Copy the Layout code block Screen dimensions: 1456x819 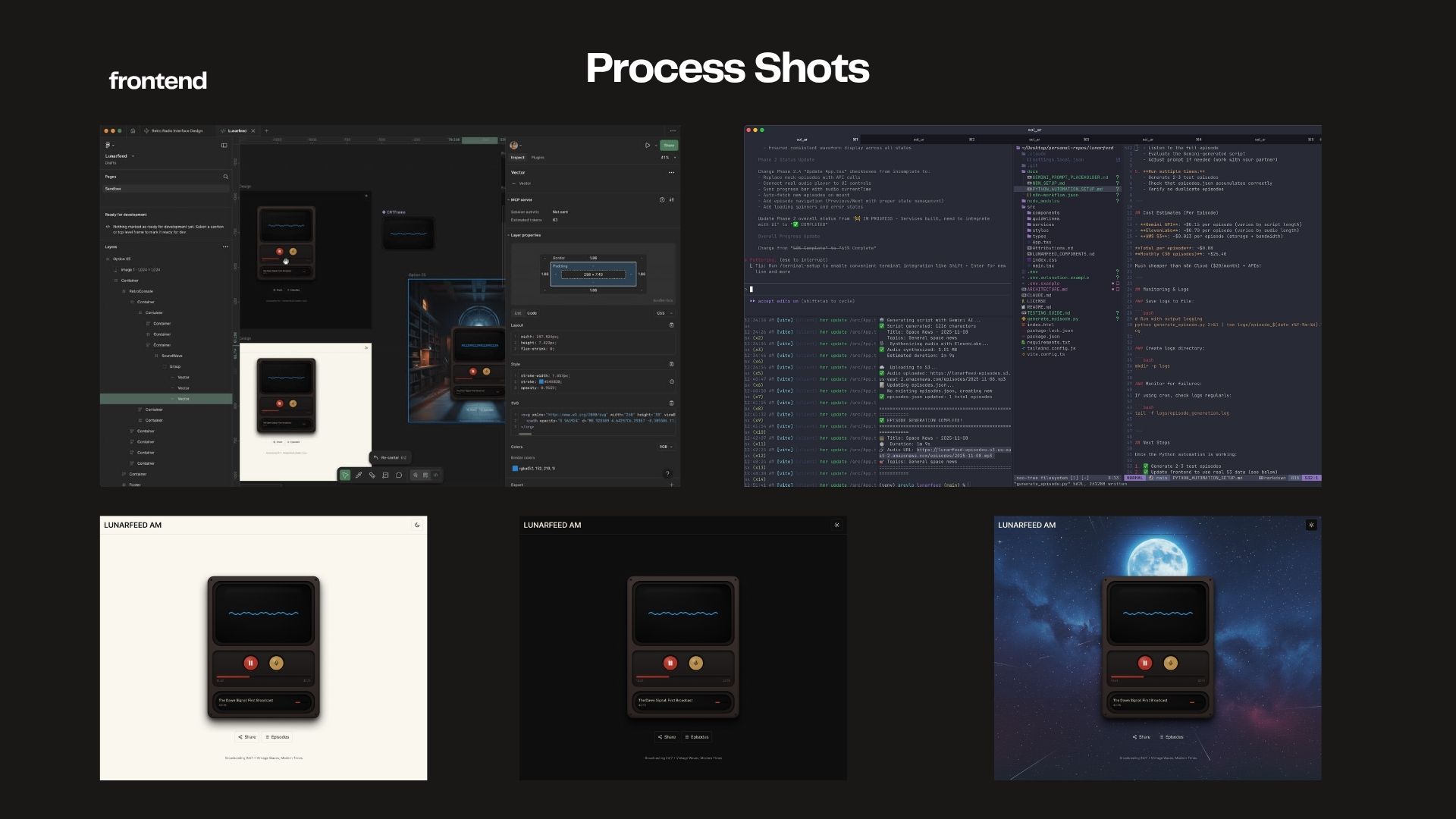(671, 325)
